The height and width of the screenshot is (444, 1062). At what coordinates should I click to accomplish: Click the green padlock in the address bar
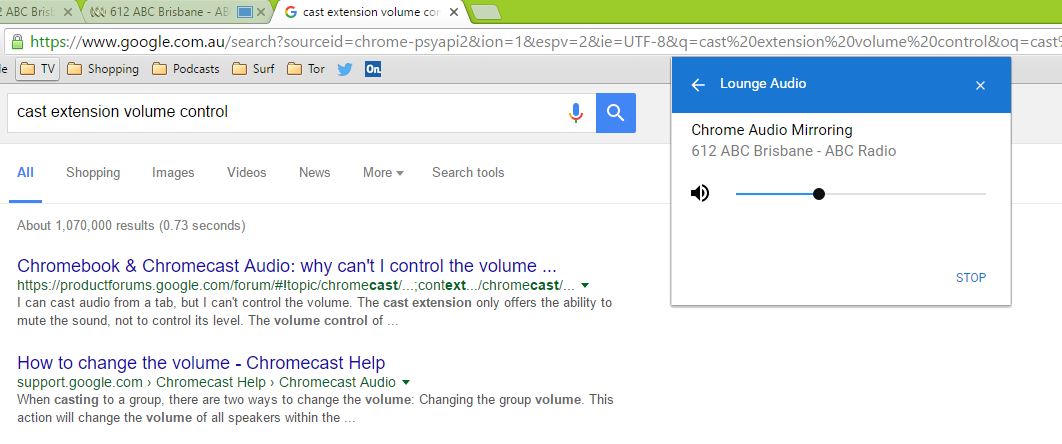click(x=18, y=41)
